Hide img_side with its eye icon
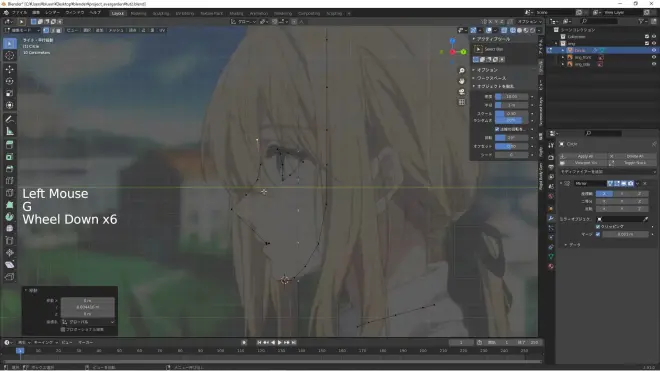This screenshot has height=371, width=660. point(654,64)
